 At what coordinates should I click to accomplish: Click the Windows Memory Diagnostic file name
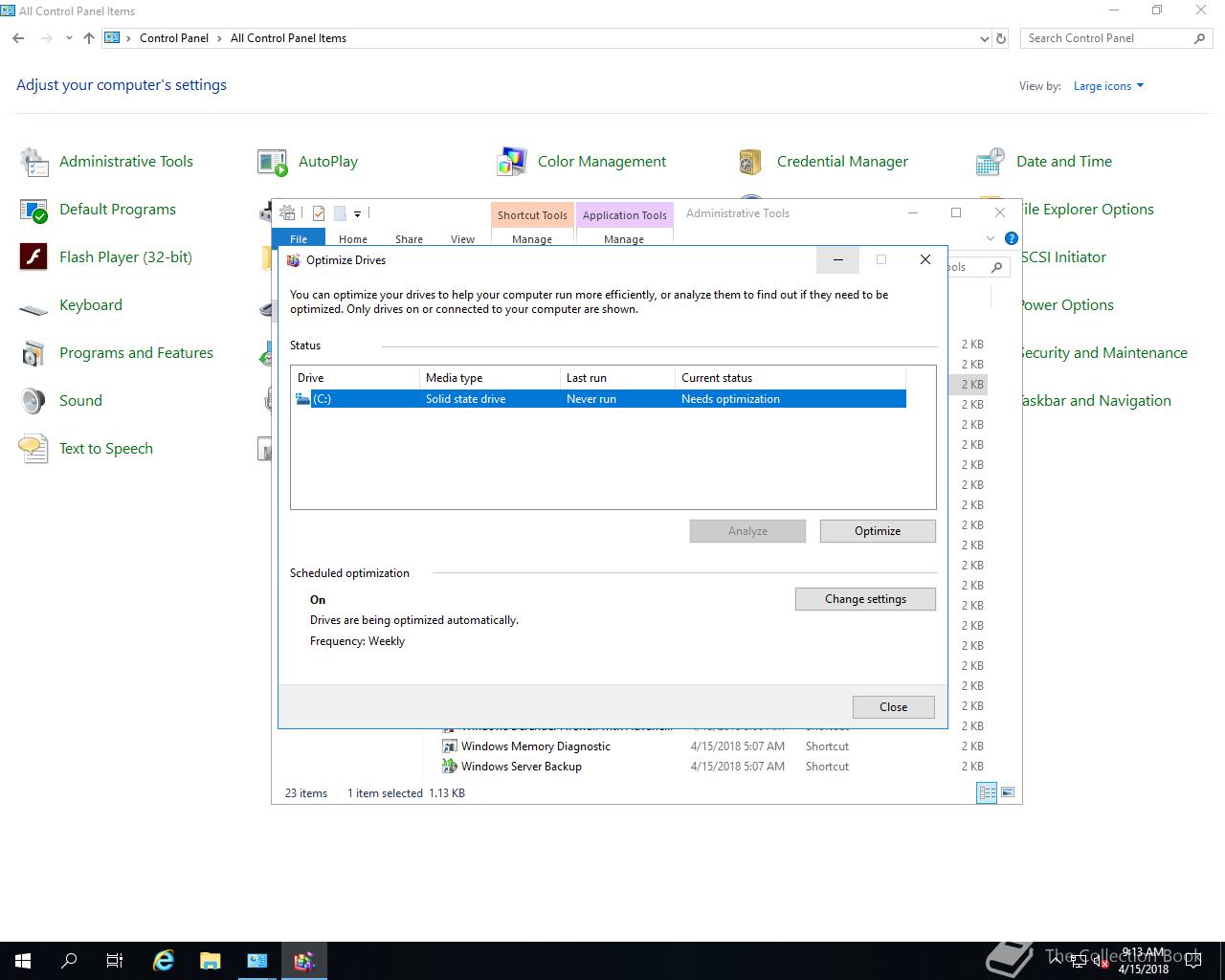tap(536, 746)
